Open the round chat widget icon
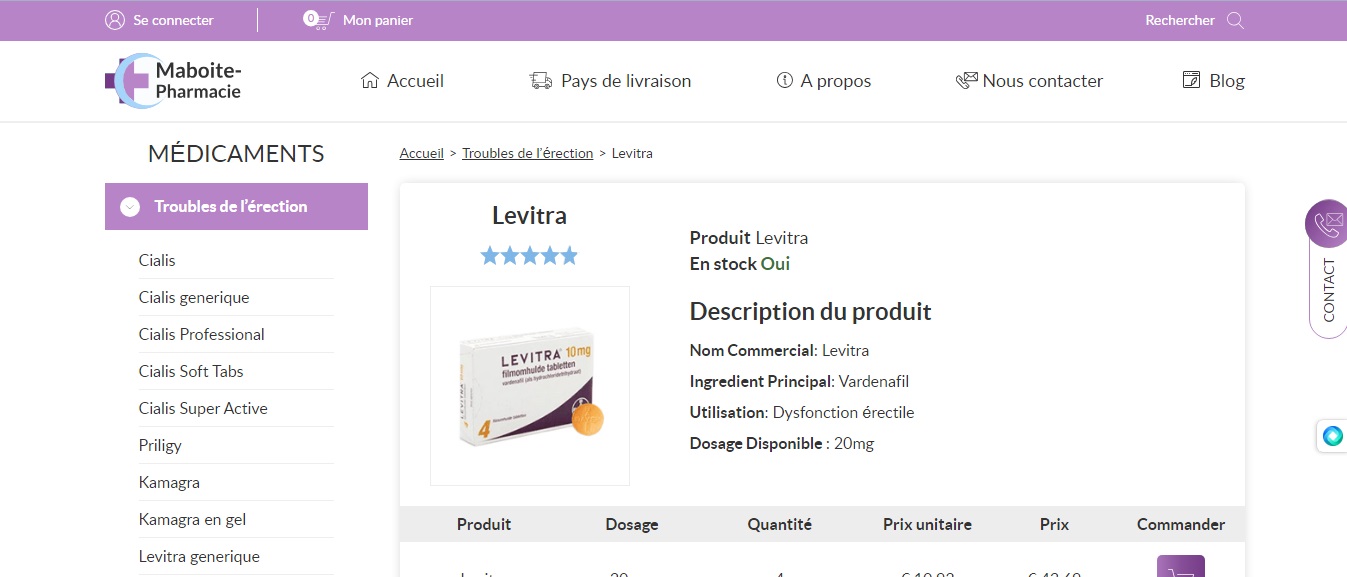1347x577 pixels. [x=1332, y=436]
